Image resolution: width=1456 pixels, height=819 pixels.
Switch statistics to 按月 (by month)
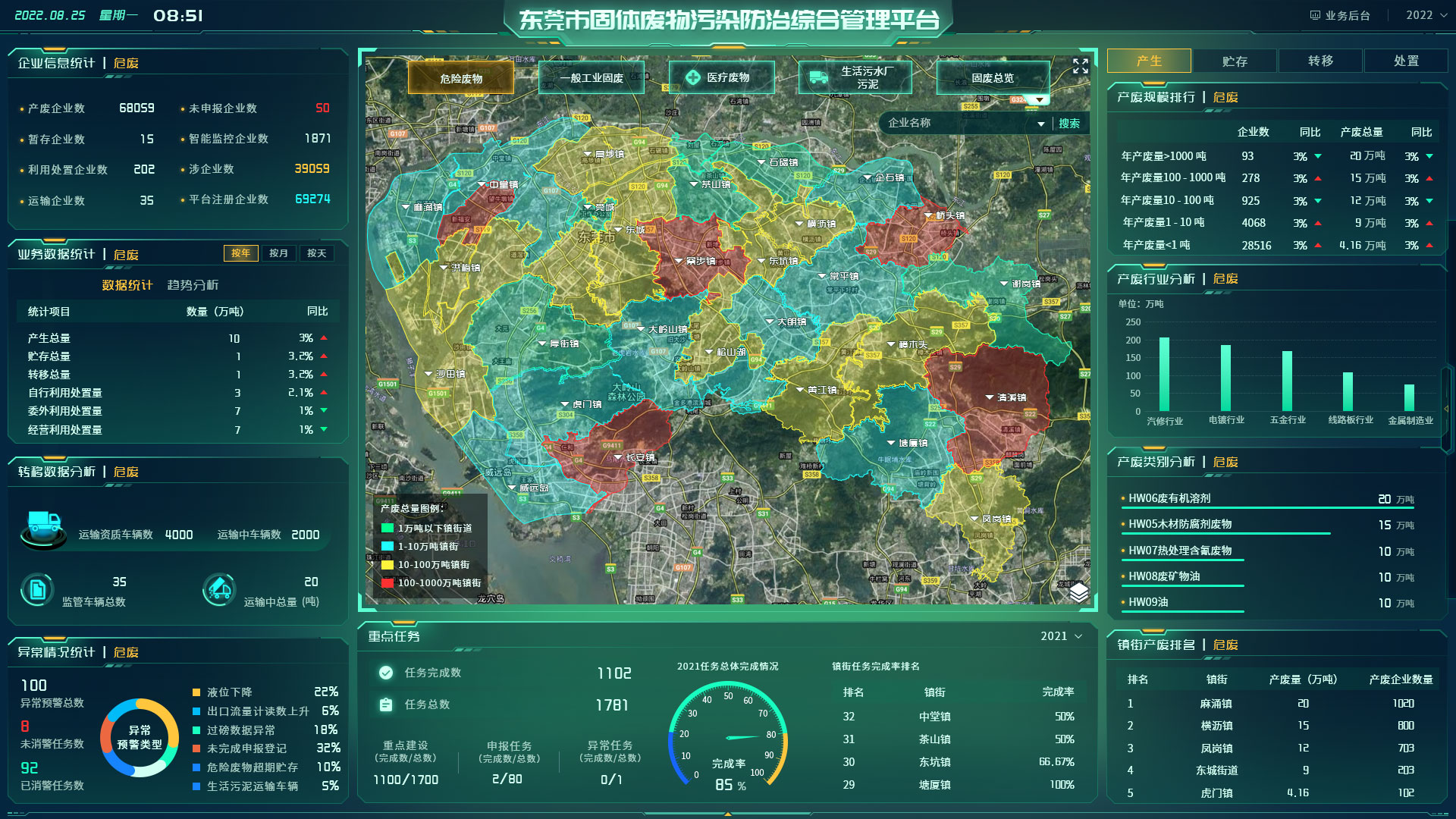(278, 253)
